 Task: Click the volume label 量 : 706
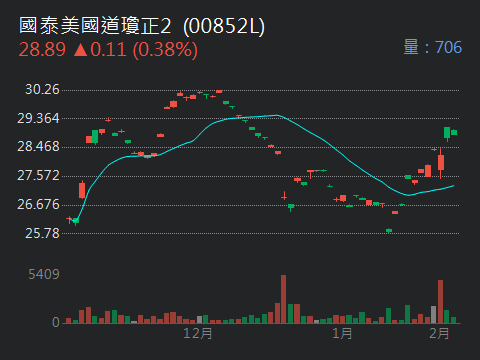click(432, 47)
